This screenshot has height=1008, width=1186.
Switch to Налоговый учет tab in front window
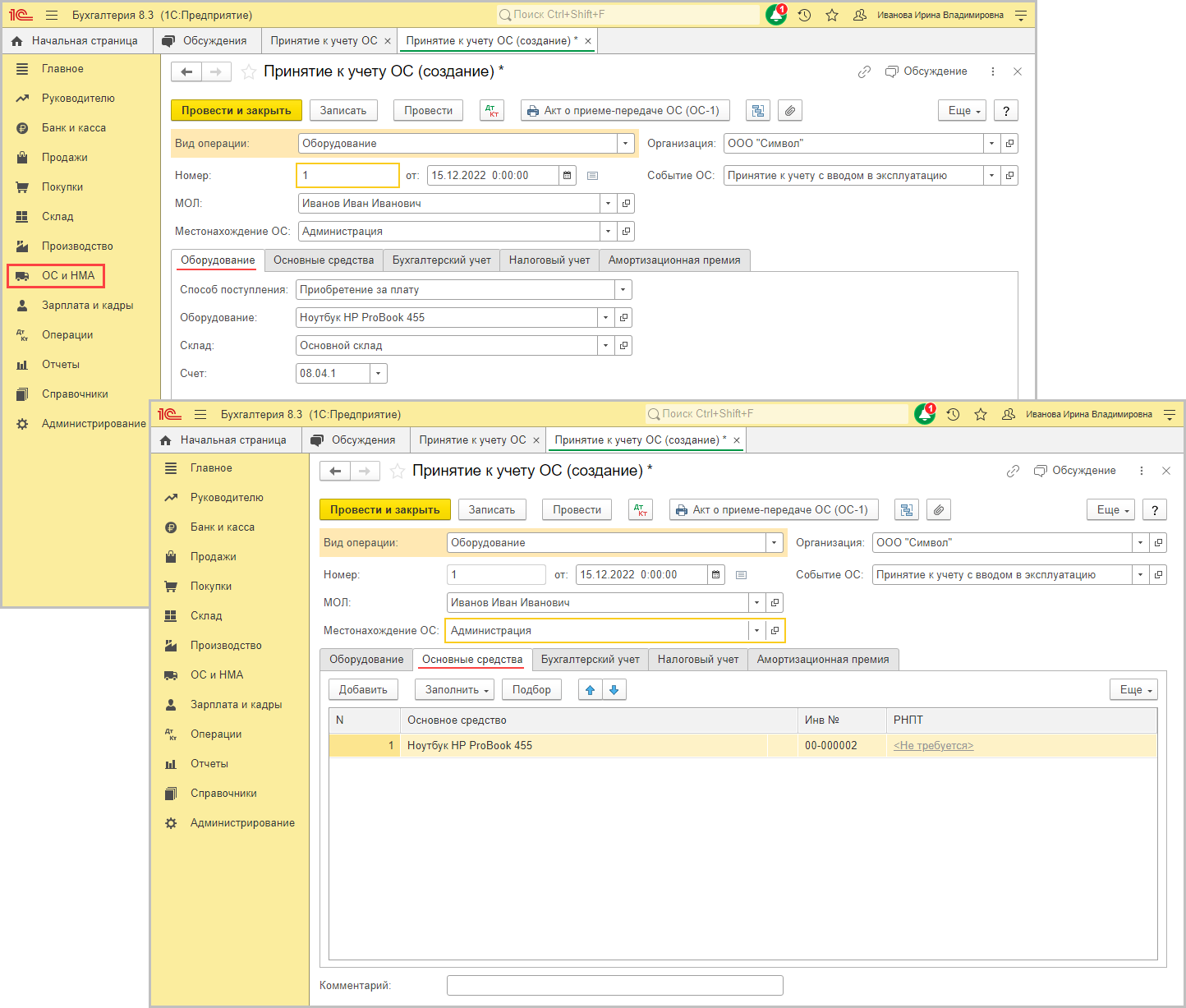pos(698,659)
